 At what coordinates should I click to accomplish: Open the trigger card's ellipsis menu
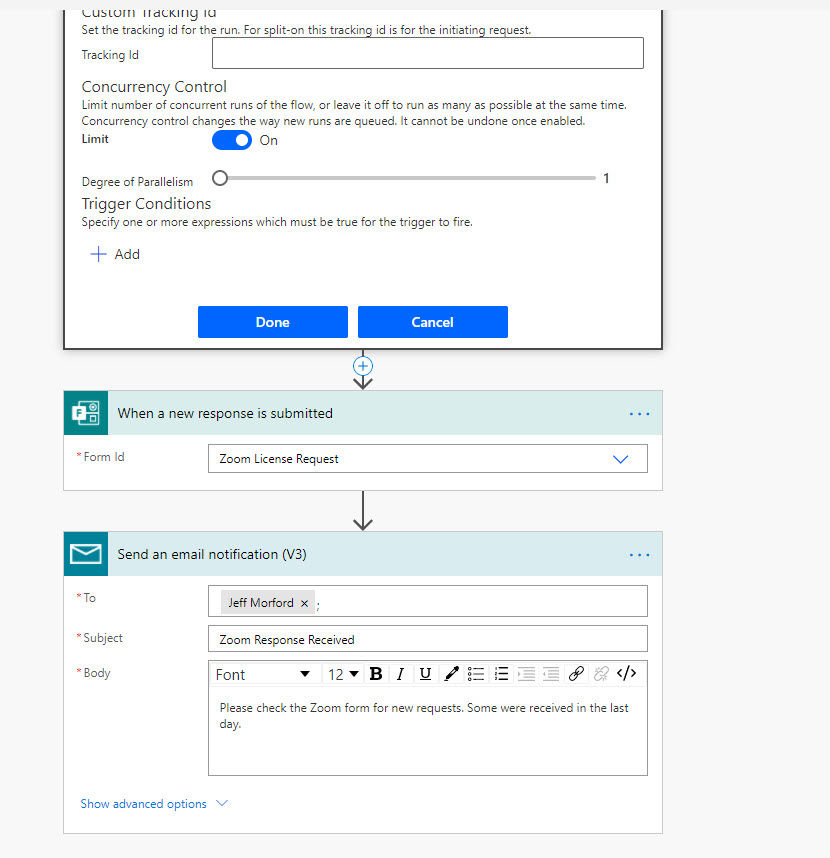640,414
